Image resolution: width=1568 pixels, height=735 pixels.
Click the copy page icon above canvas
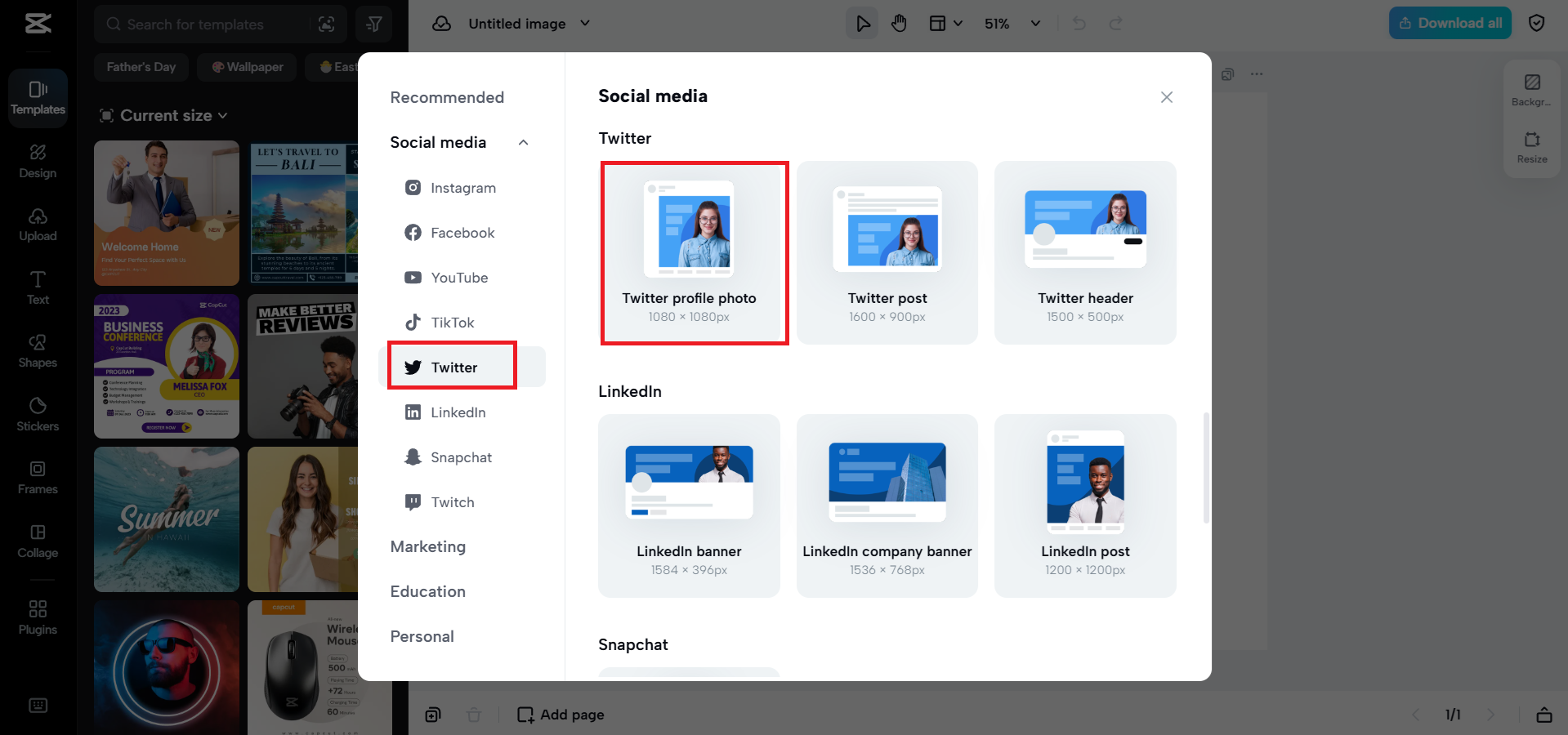tap(1227, 74)
